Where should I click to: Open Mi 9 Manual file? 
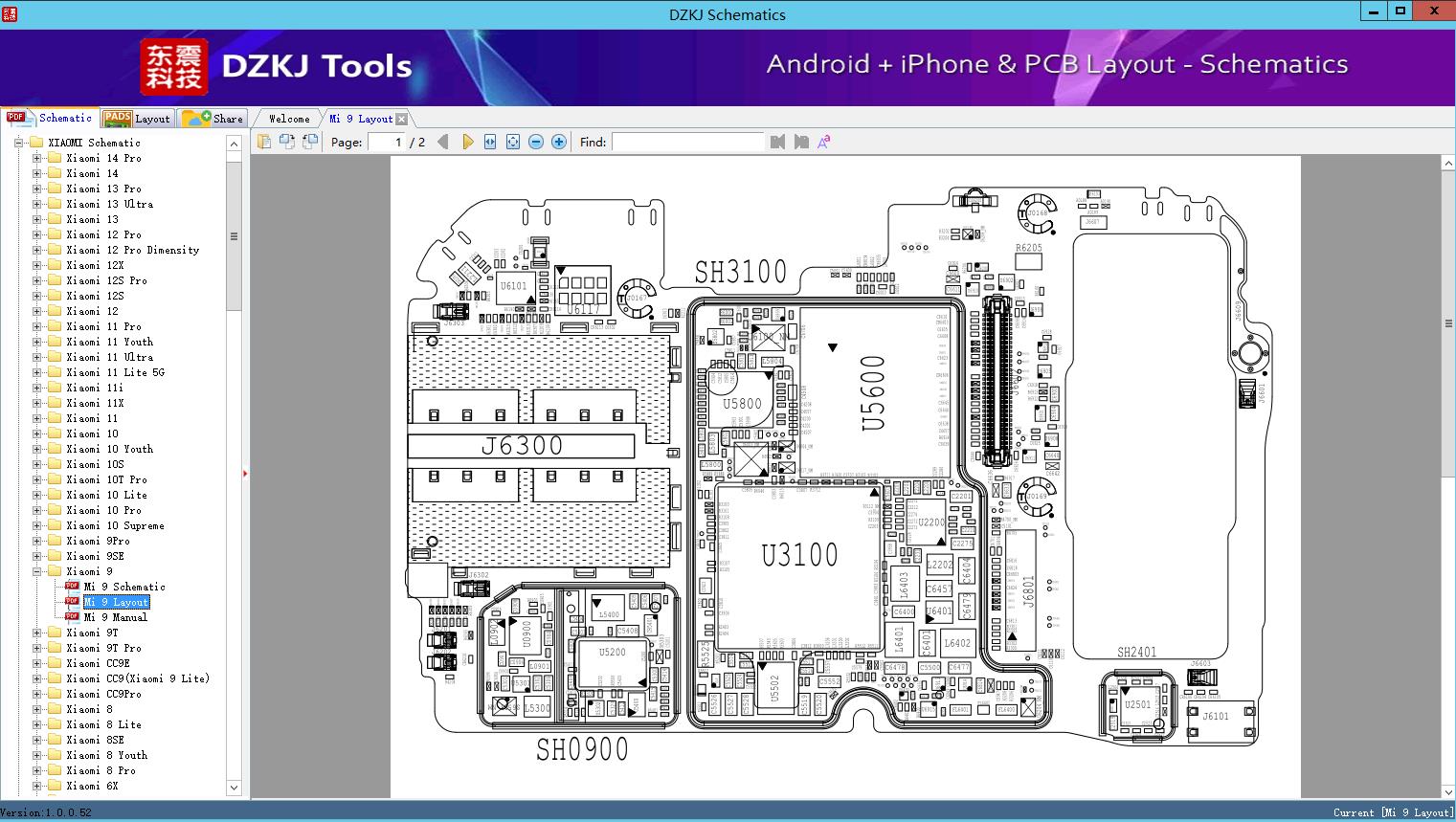click(x=116, y=617)
